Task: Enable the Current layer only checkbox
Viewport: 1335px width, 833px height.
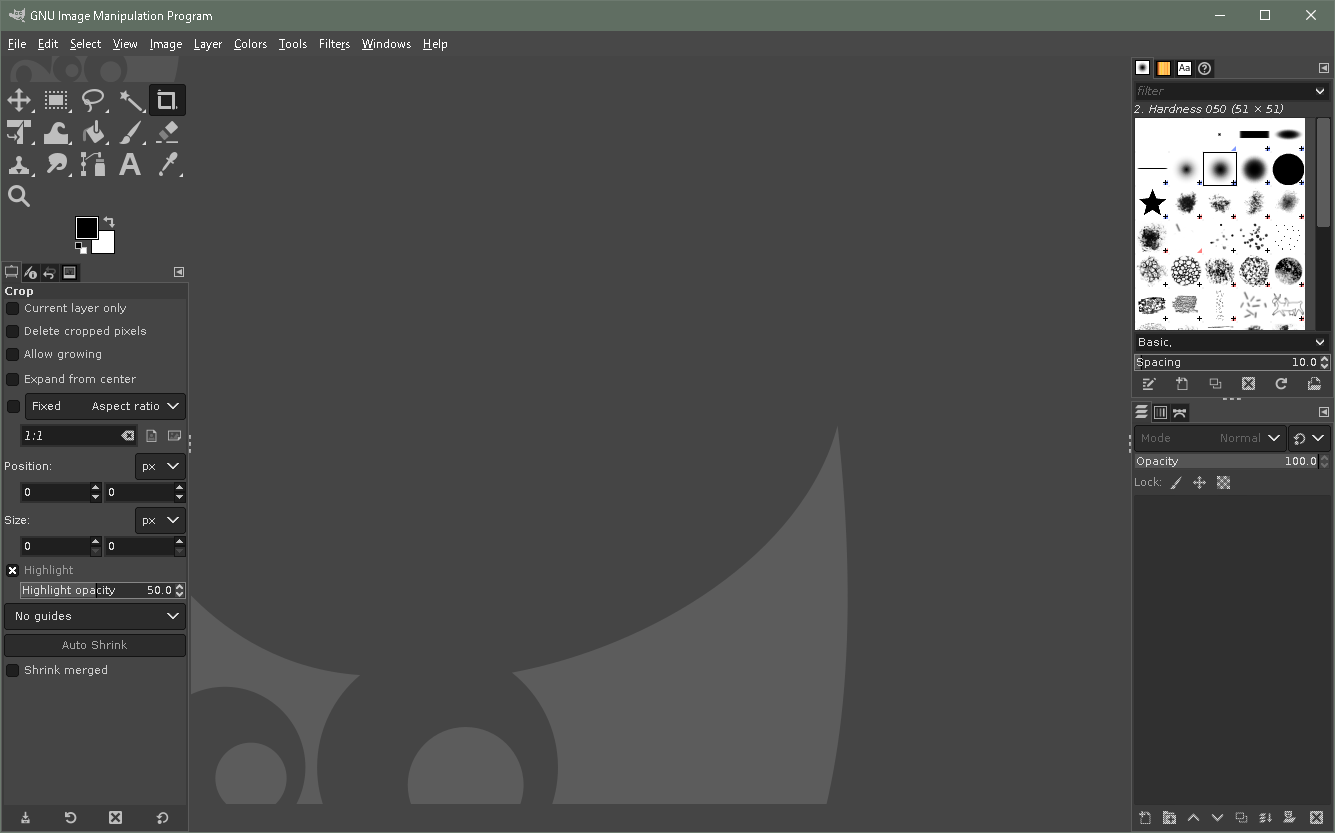Action: click(13, 308)
